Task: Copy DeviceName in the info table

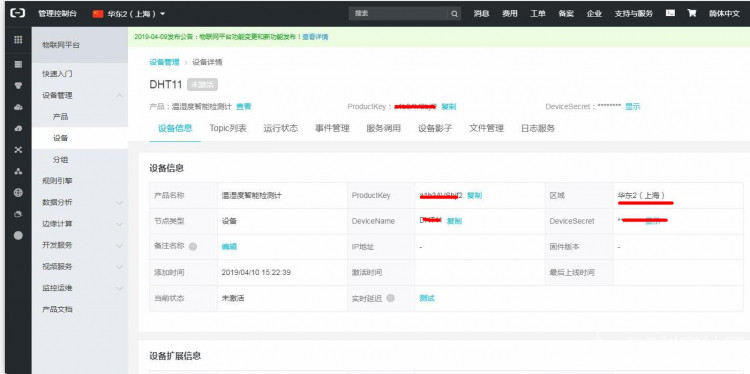Action: [454, 221]
